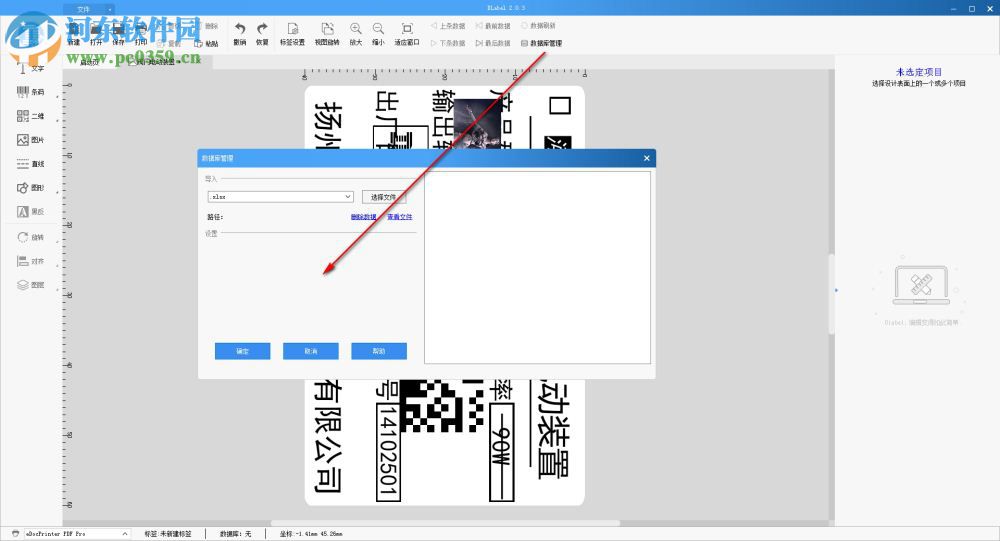This screenshot has height=541, width=1000.
Task: Select the 直线 line tool
Action: pyautogui.click(x=30, y=164)
